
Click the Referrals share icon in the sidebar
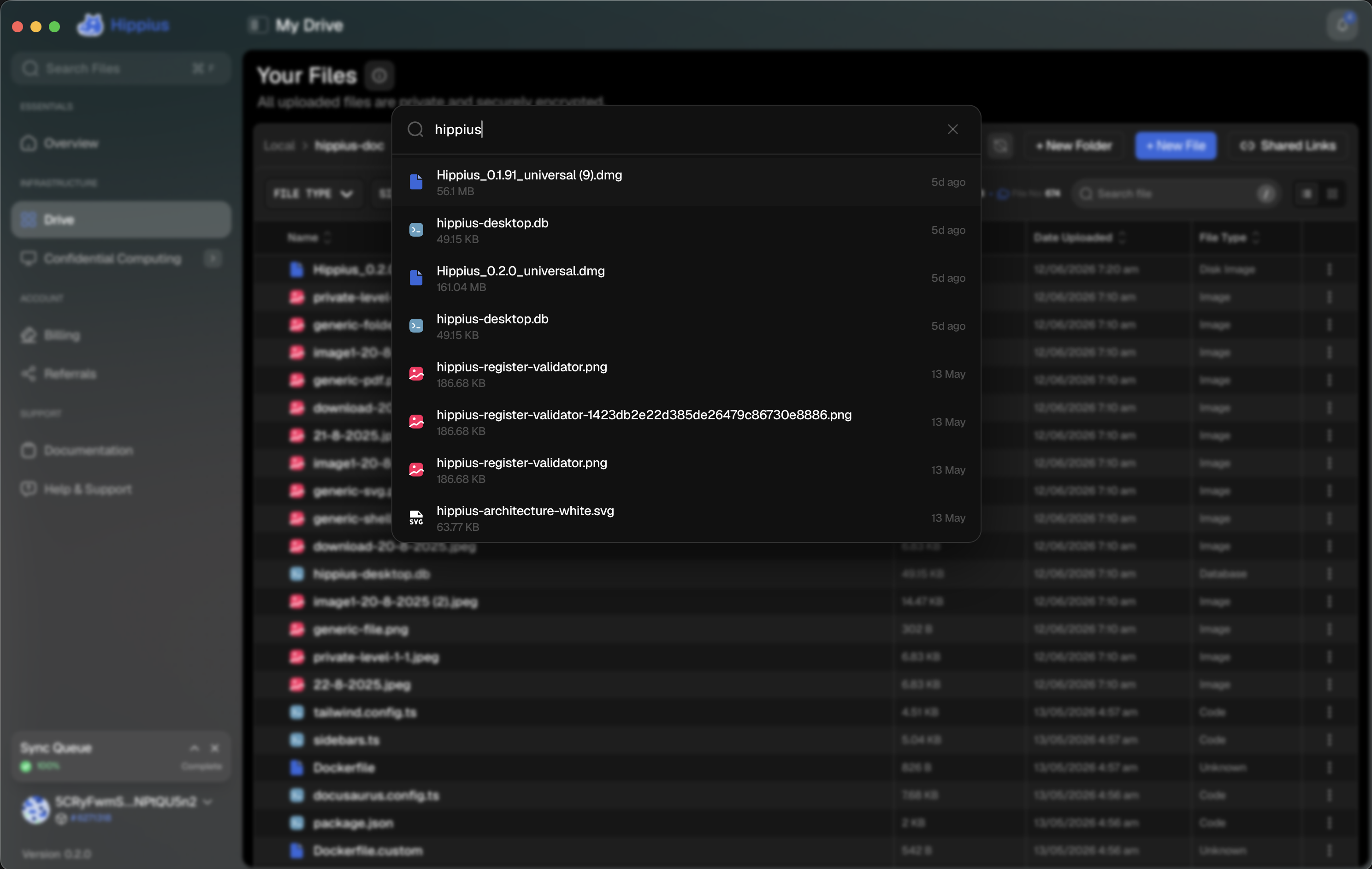(x=29, y=374)
